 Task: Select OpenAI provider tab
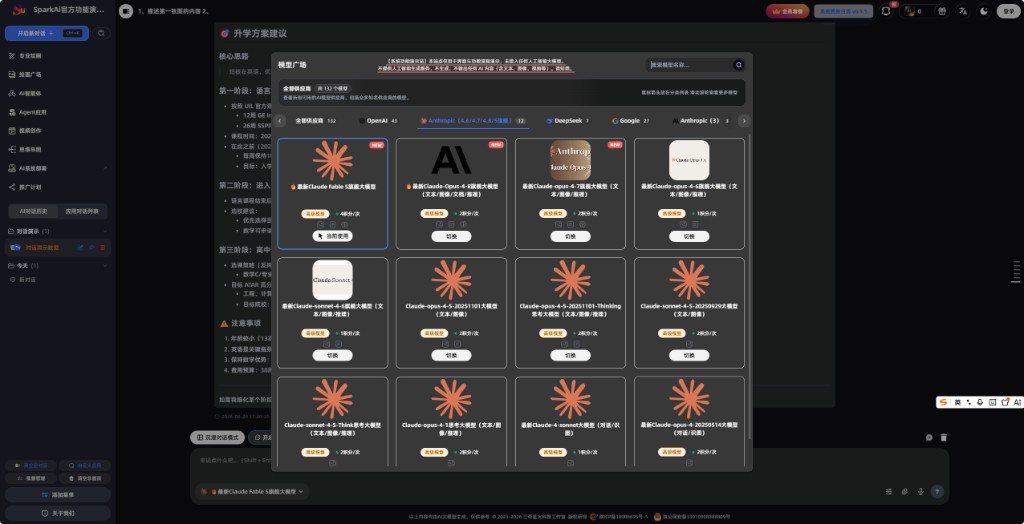[x=377, y=121]
